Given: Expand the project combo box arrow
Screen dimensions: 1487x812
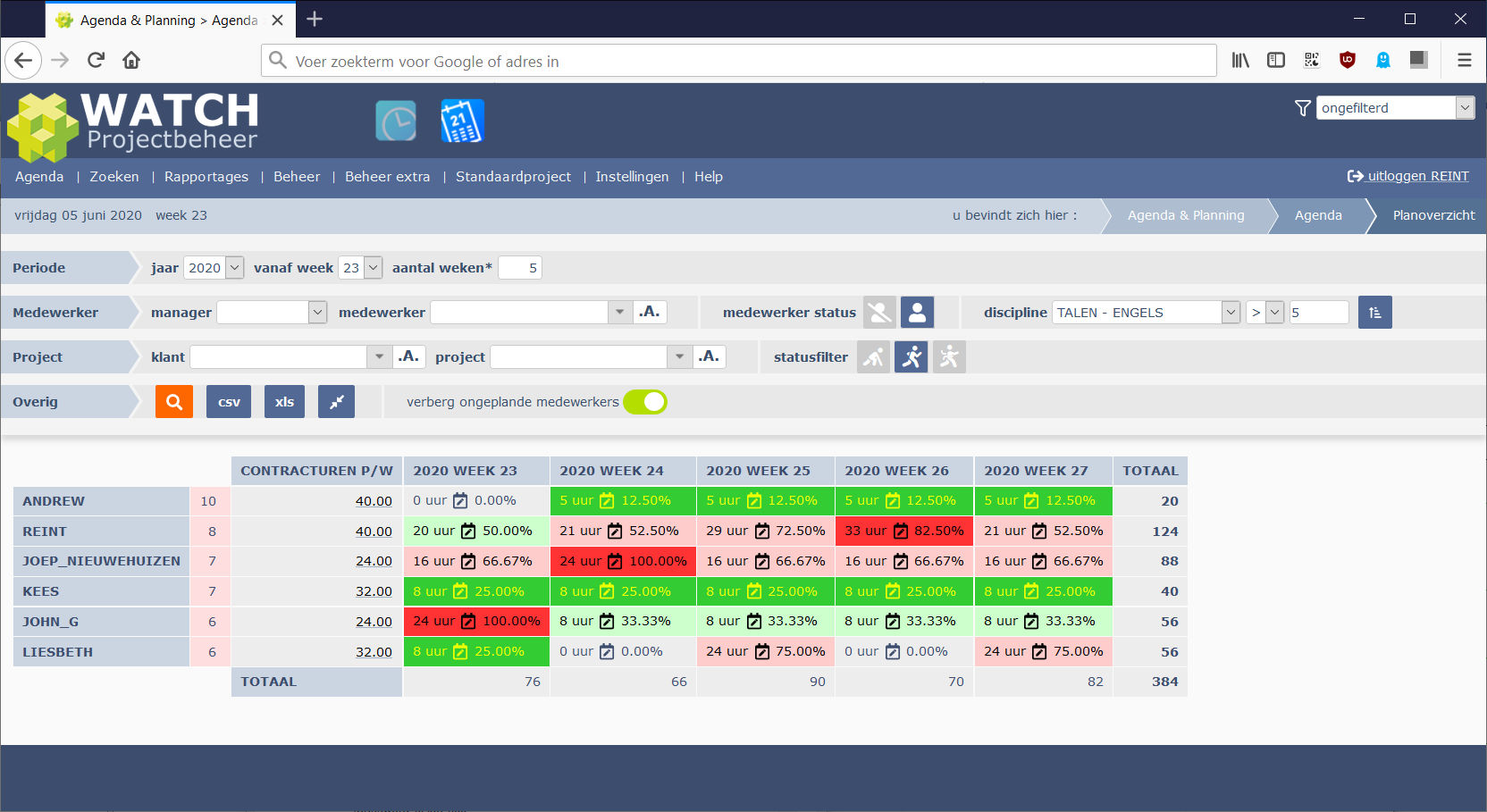Looking at the screenshot, I should click(680, 357).
